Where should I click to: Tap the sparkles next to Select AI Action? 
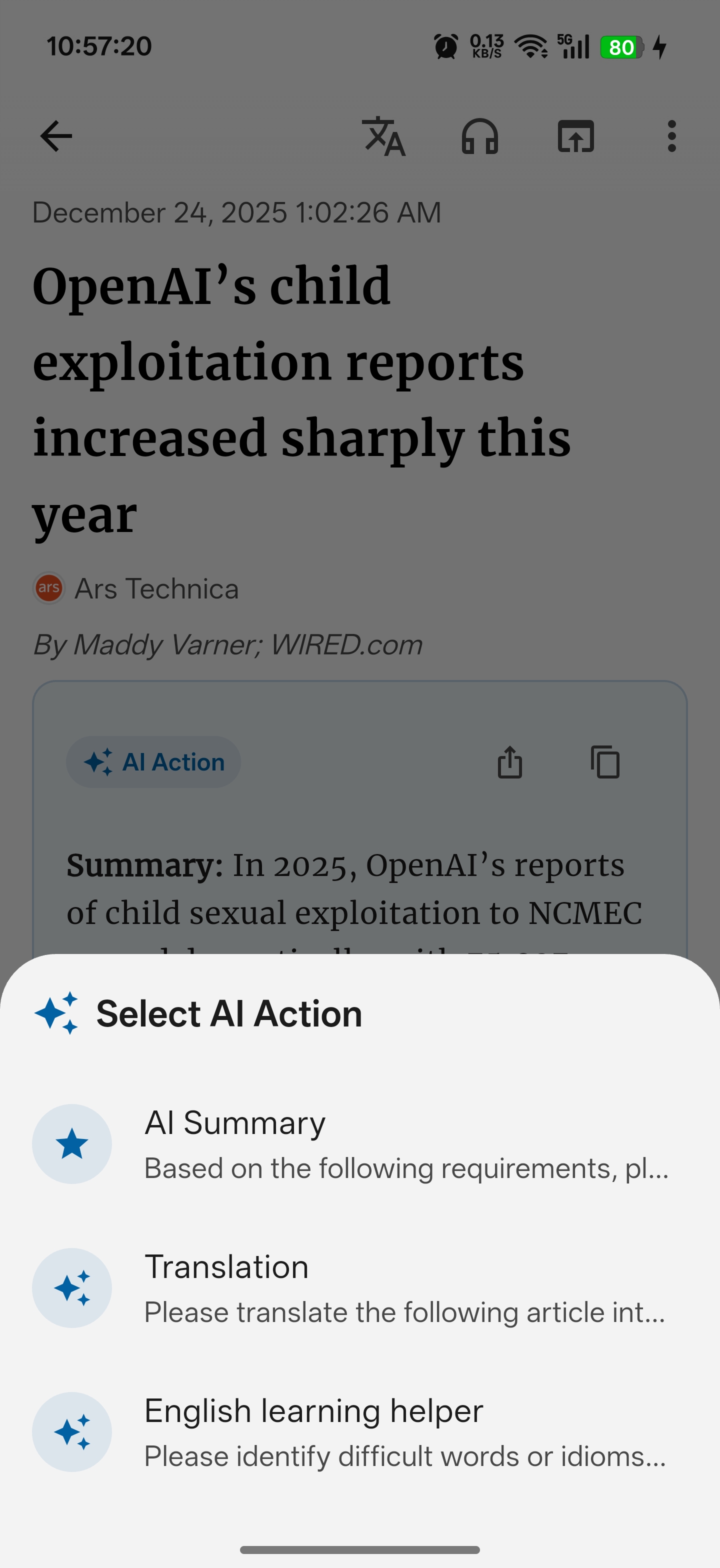pyautogui.click(x=56, y=1012)
